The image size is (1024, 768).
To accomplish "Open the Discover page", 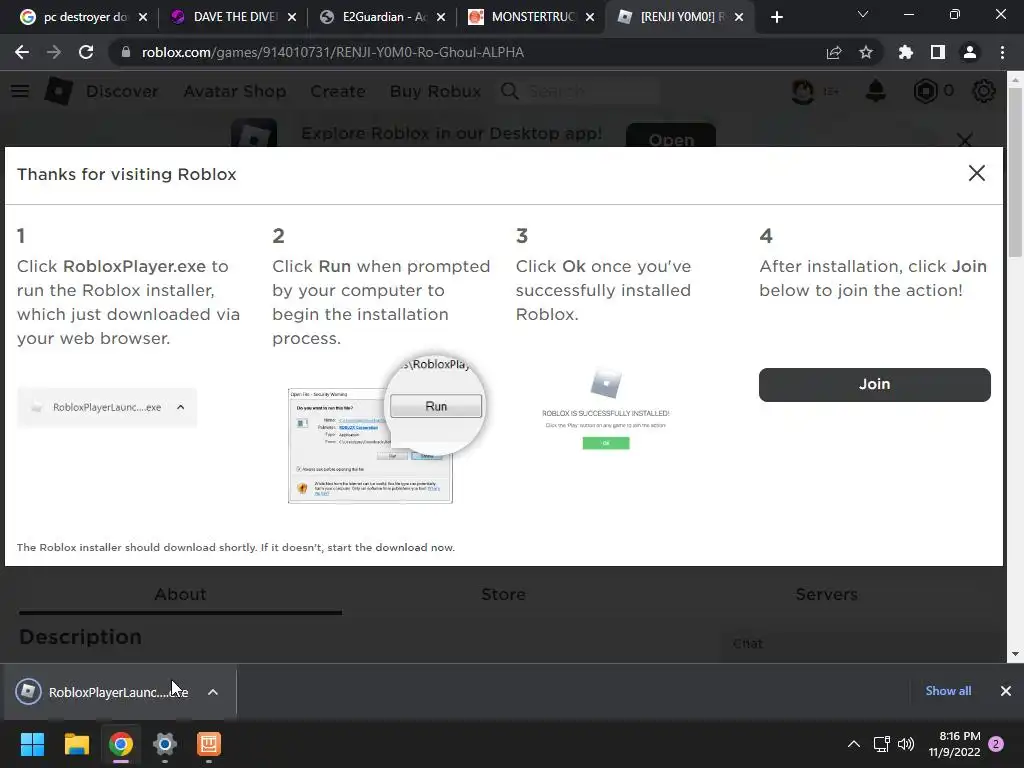I will click(x=122, y=91).
